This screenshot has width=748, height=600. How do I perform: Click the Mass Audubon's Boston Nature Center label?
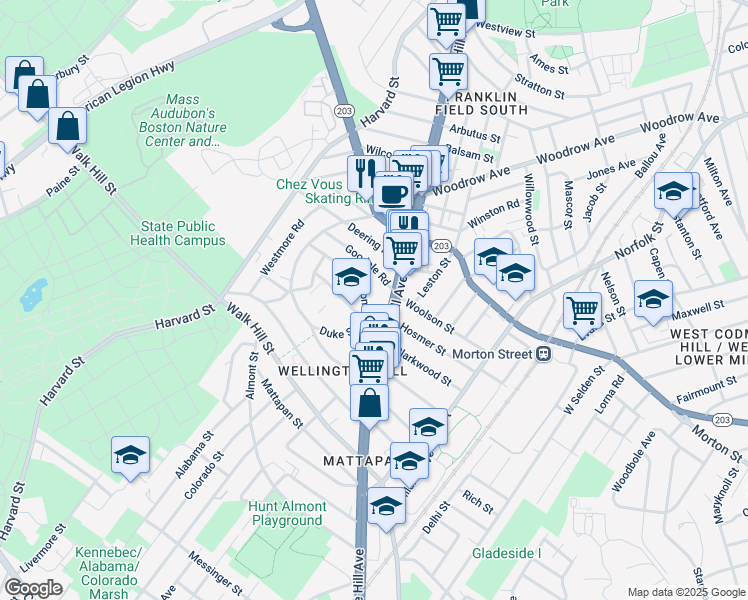point(183,120)
